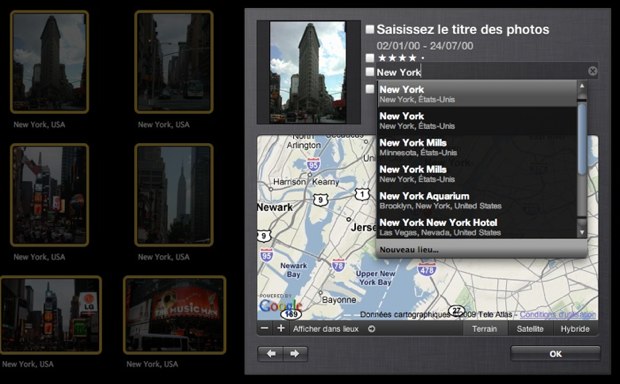Screen dimensions: 620x384
Task: Click Afficher dans lieux
Action: pyautogui.click(x=325, y=329)
